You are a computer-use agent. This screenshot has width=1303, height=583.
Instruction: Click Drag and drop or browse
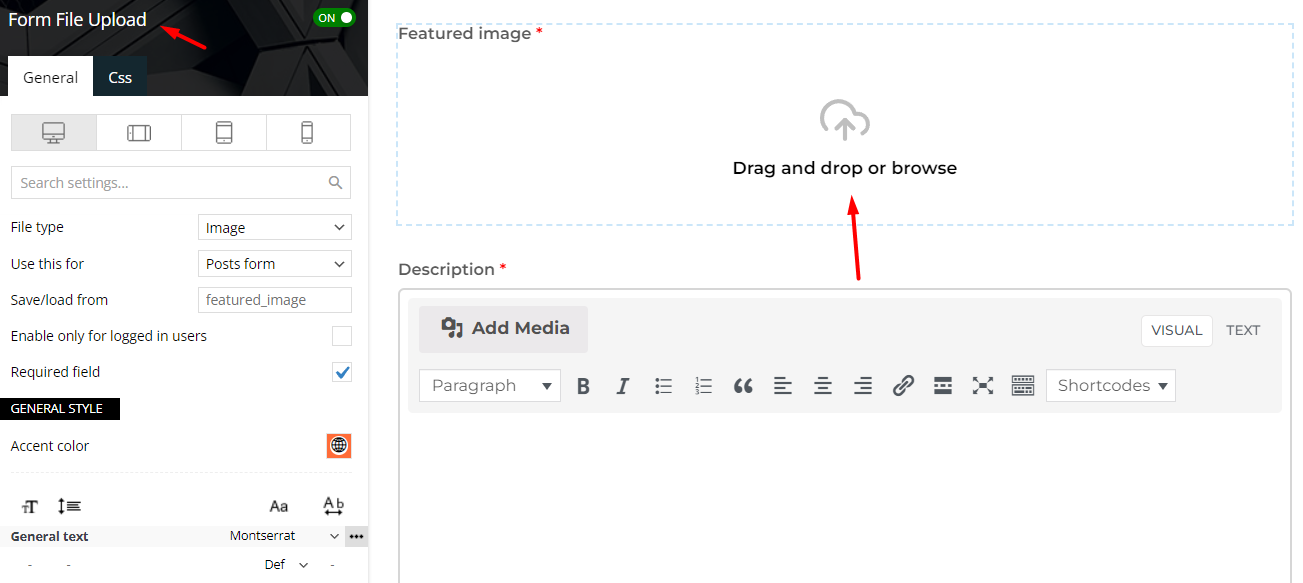(845, 168)
